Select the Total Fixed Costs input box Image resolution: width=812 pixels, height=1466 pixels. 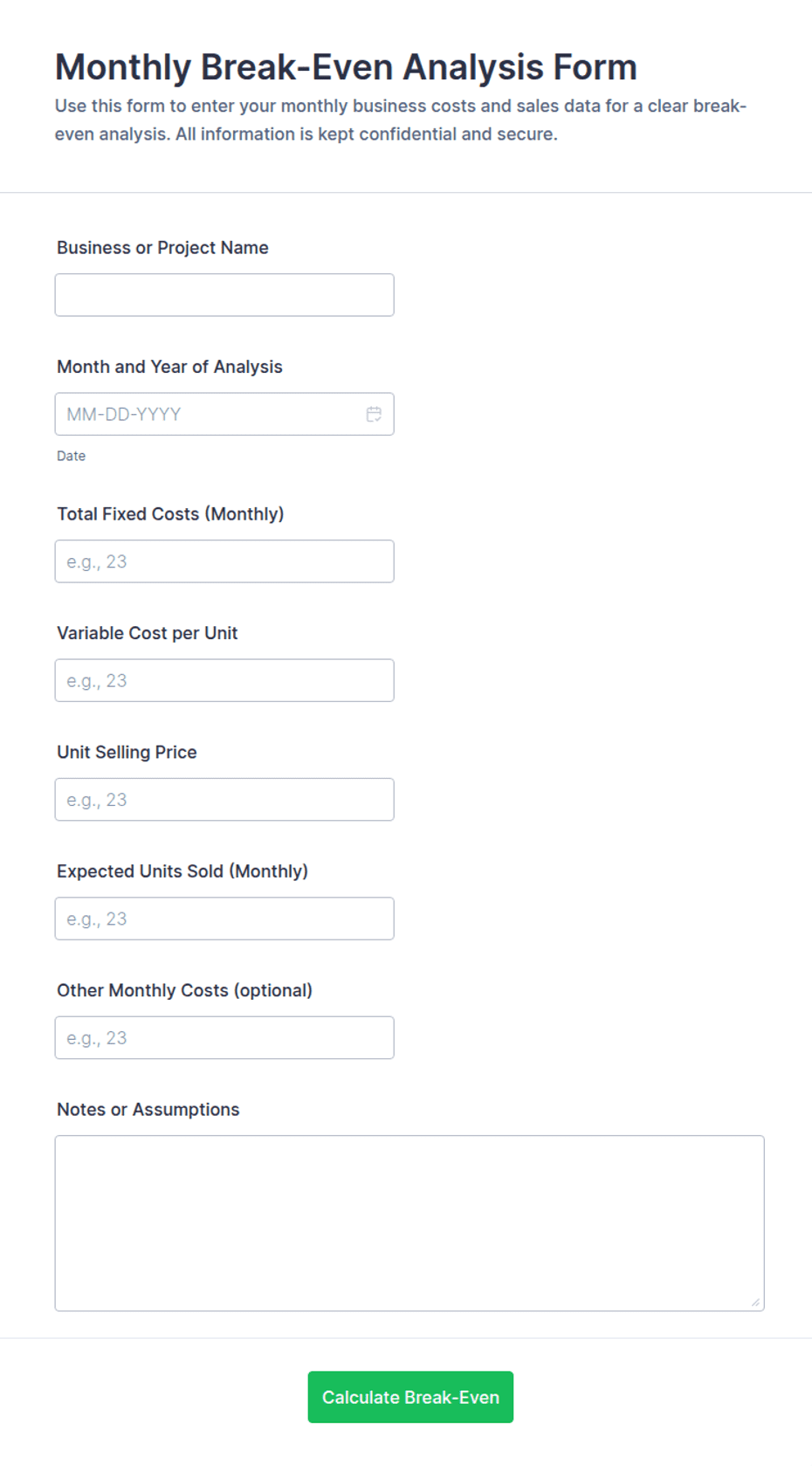(x=224, y=561)
